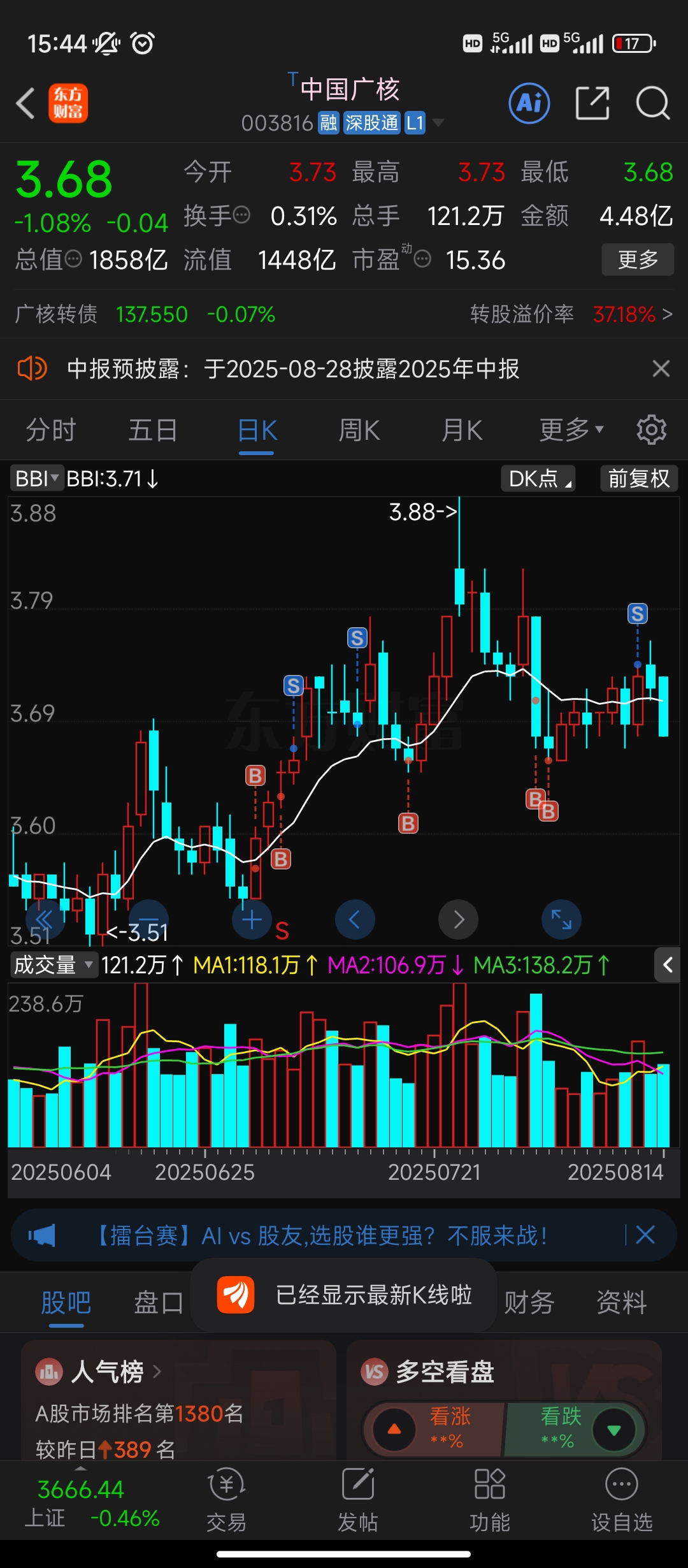Zoom in chart with plus button
Viewport: 688px width, 1568px height.
(252, 919)
